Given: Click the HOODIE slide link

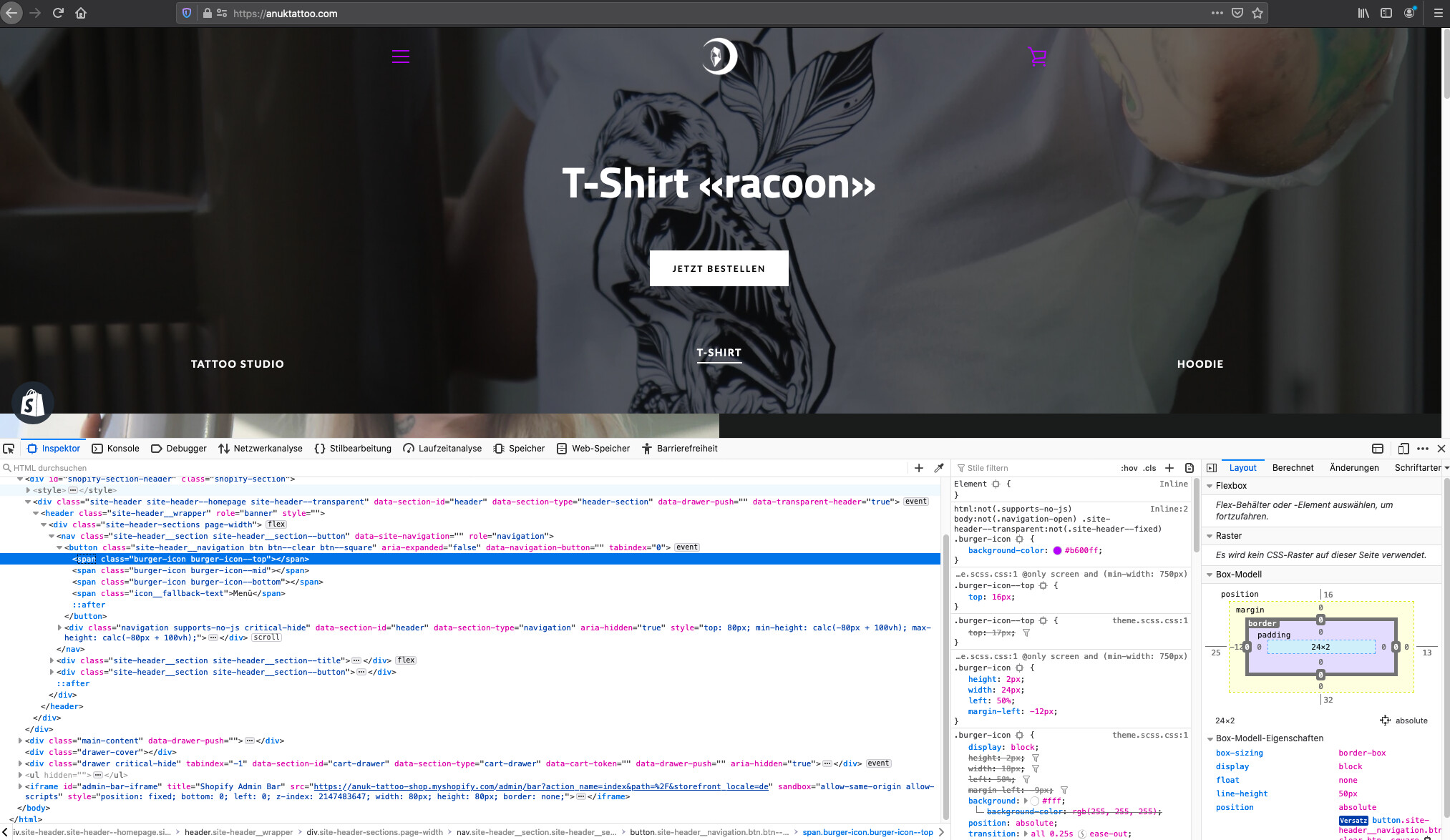Looking at the screenshot, I should point(1200,364).
